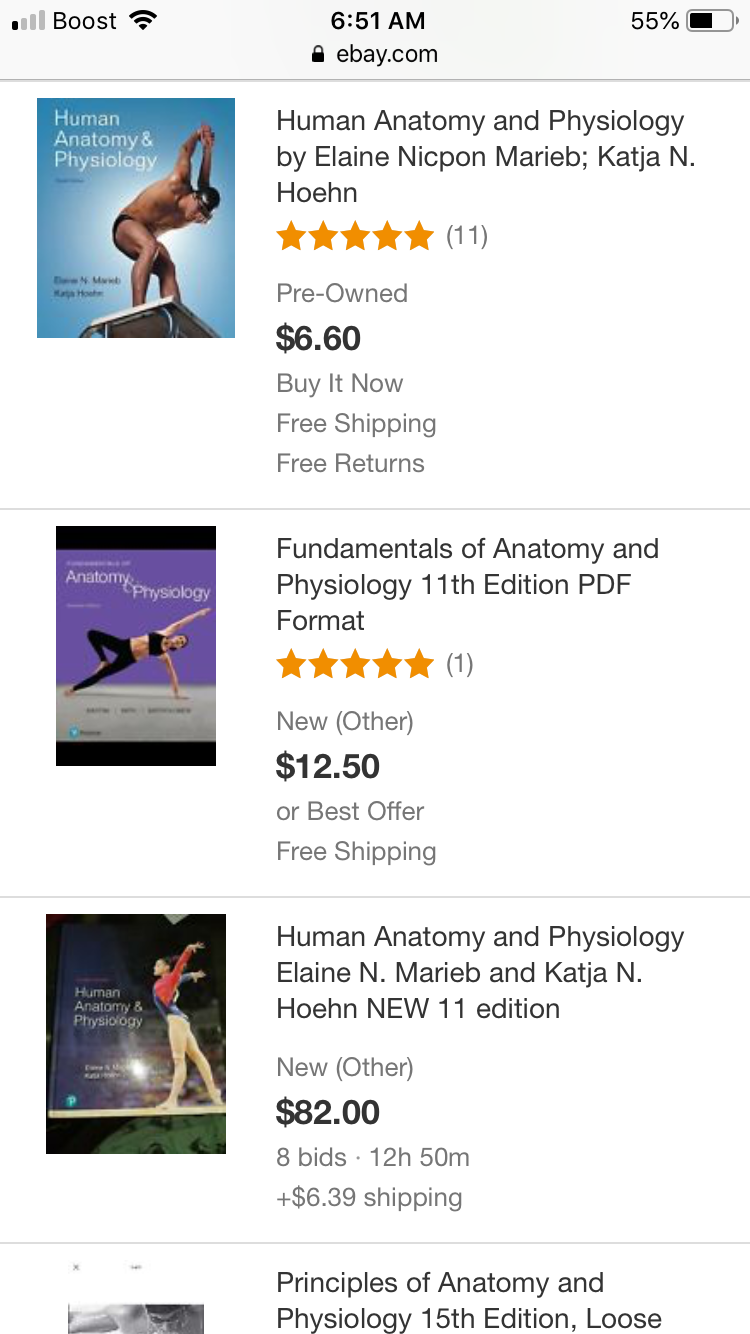Open Principles of Anatomy 15th Edition listing

point(468,1300)
